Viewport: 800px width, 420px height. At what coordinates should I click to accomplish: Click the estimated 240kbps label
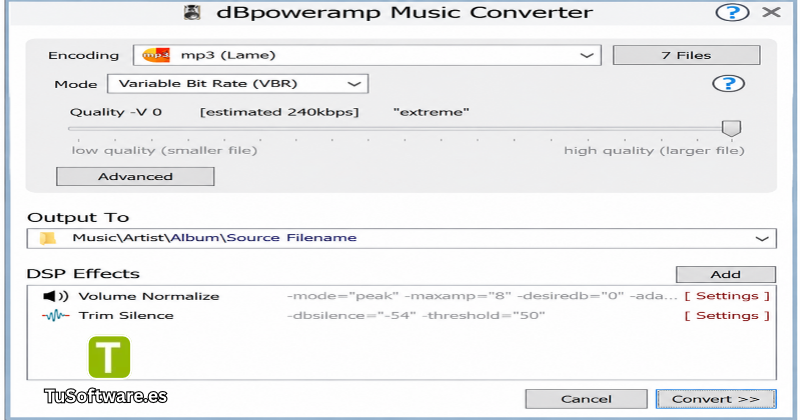[279, 112]
